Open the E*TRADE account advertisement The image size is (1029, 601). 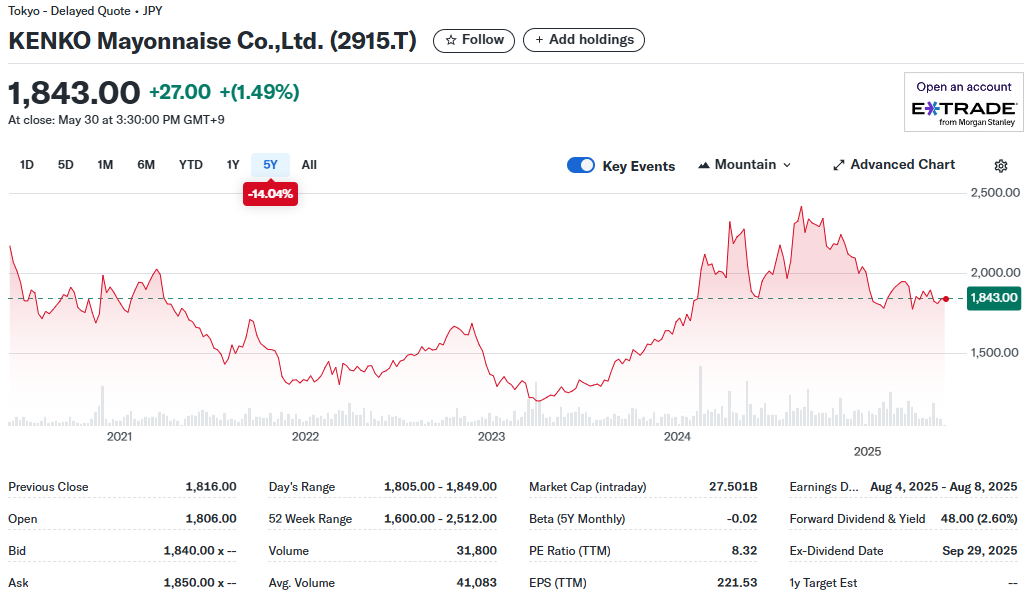[964, 102]
